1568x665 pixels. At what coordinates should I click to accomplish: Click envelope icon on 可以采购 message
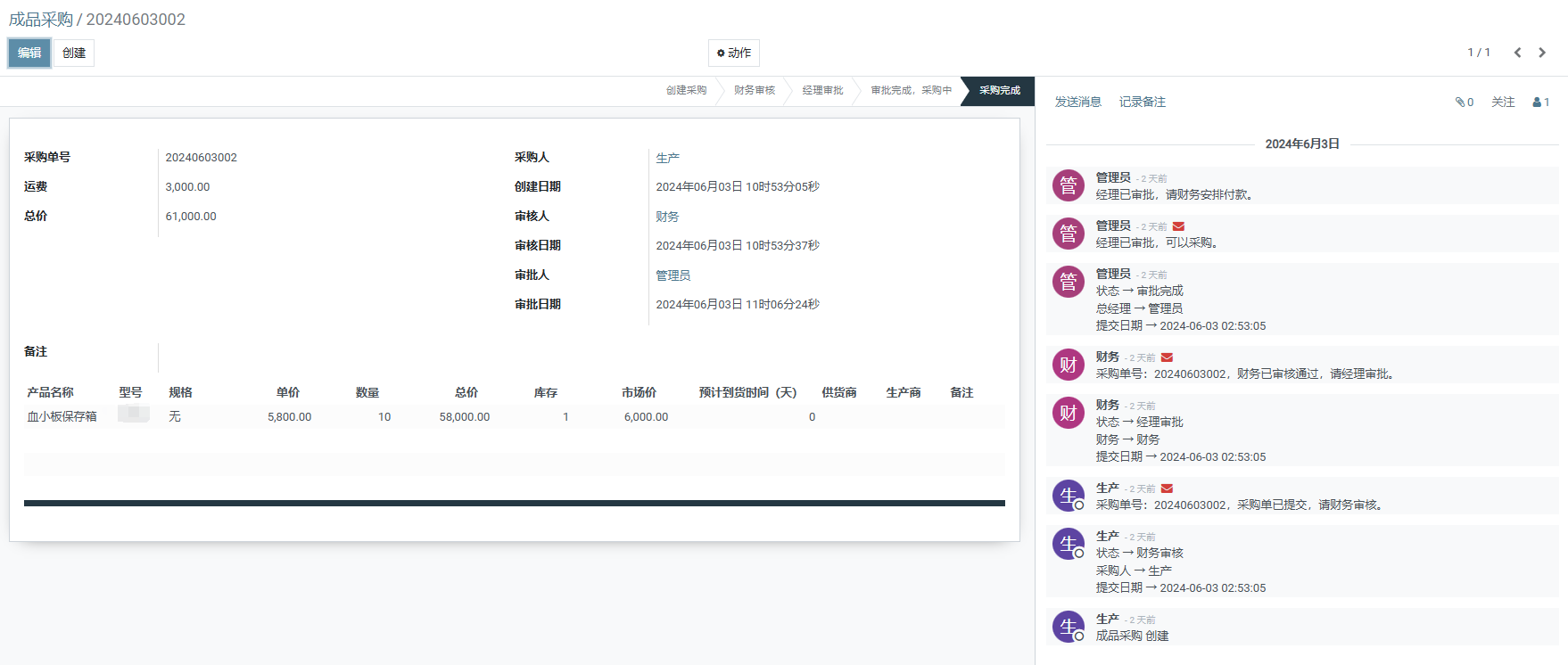pos(1178,226)
